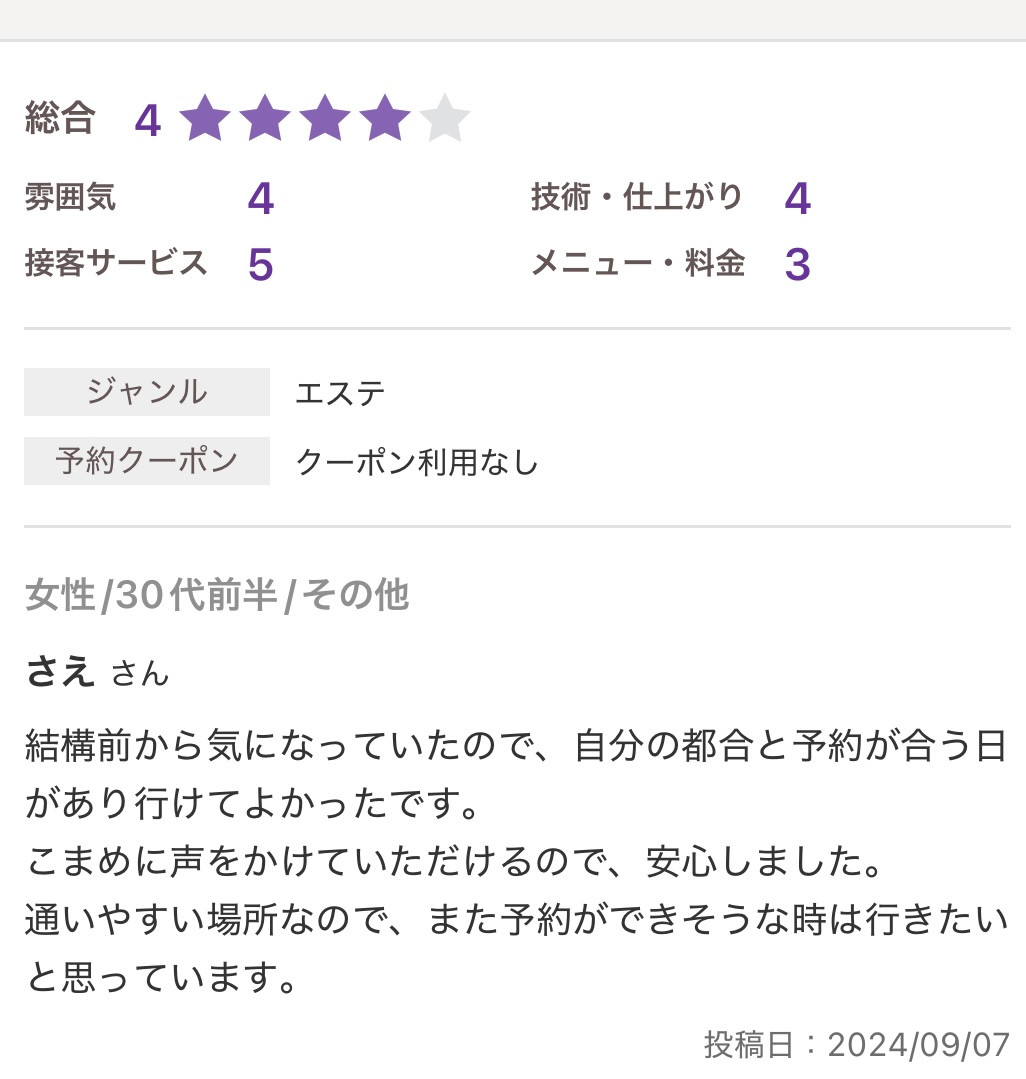Click the 技術・仕上がり rating label
1026x1079 pixels.
point(637,197)
